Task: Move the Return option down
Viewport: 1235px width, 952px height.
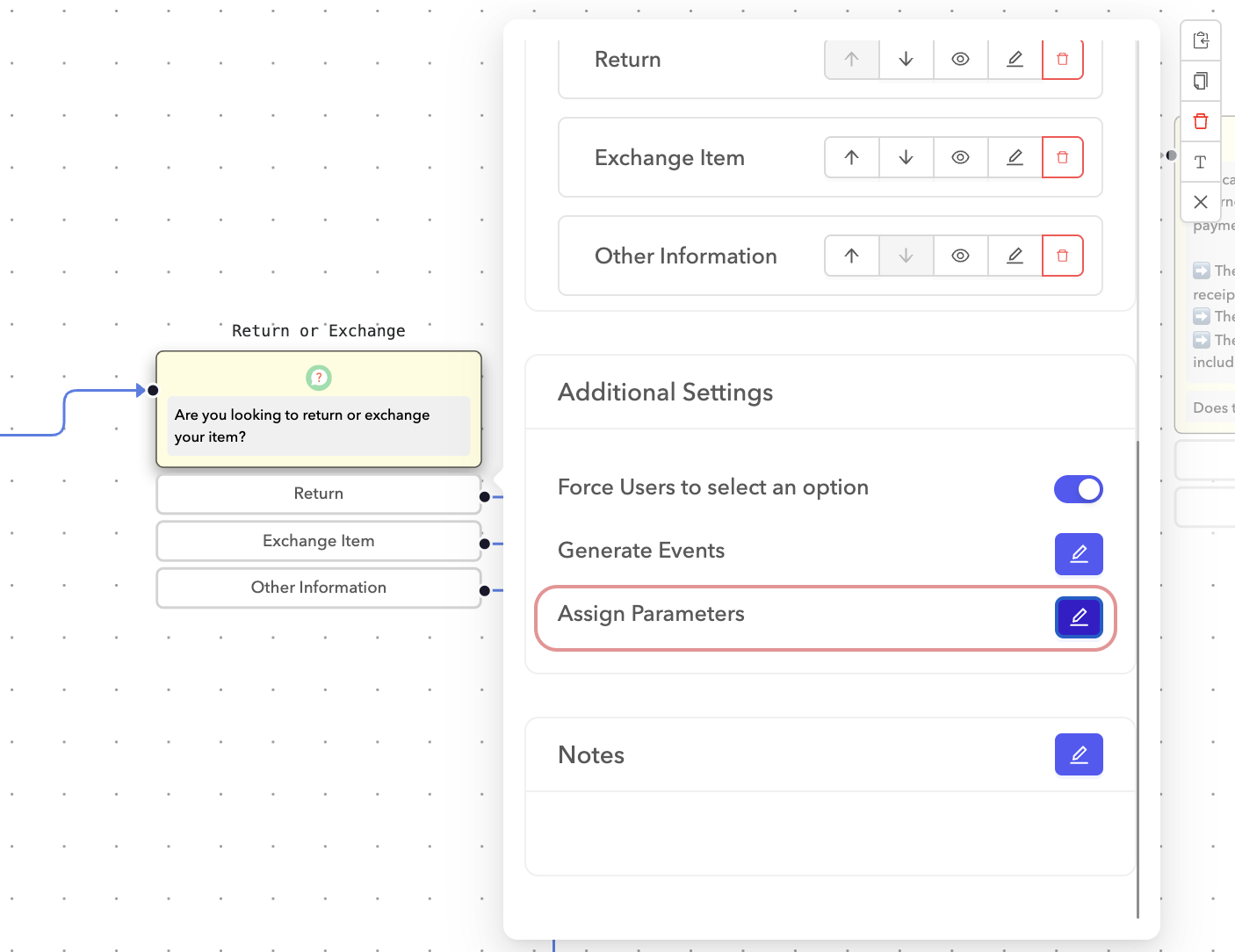Action: coord(906,59)
